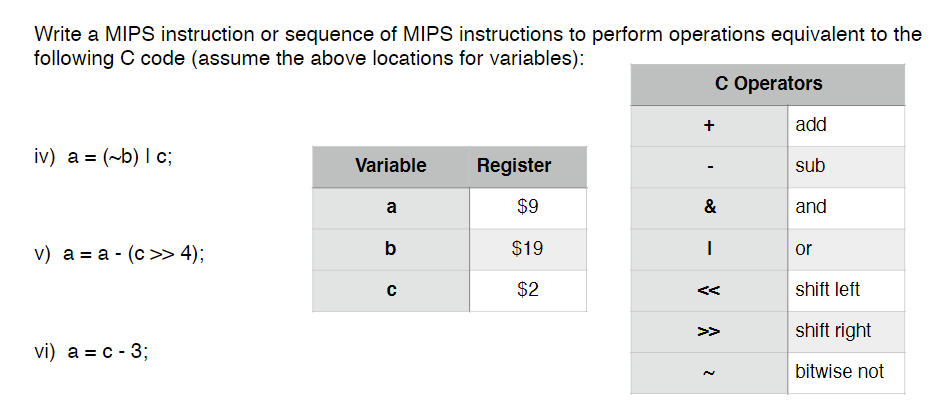Select variable 'c' table cell
This screenshot has width=944, height=405.
(x=391, y=291)
